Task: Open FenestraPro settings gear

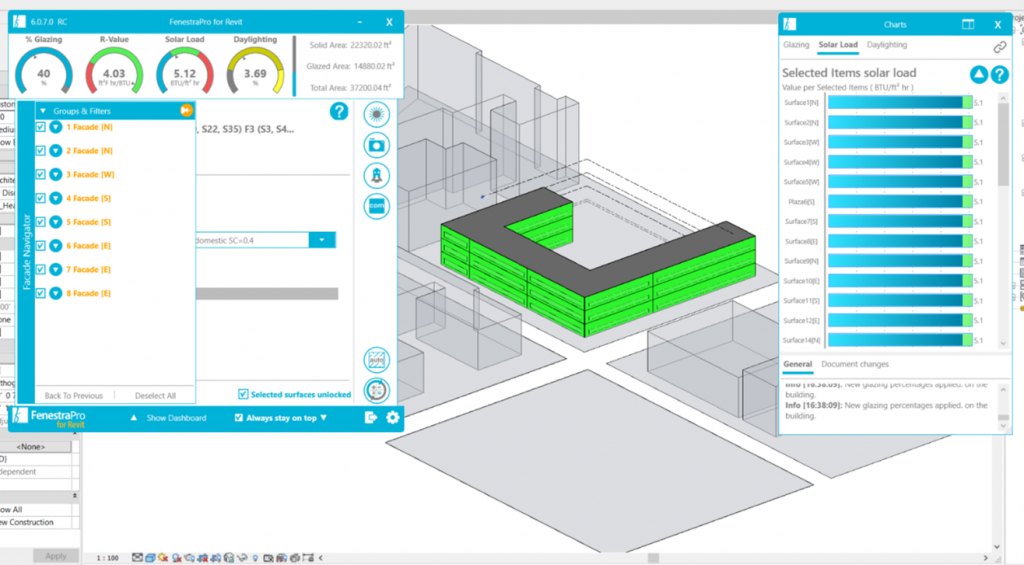Action: [392, 417]
